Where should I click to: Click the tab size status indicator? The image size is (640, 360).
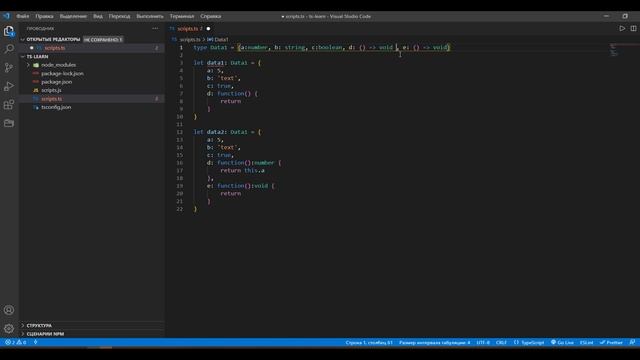click(435, 342)
